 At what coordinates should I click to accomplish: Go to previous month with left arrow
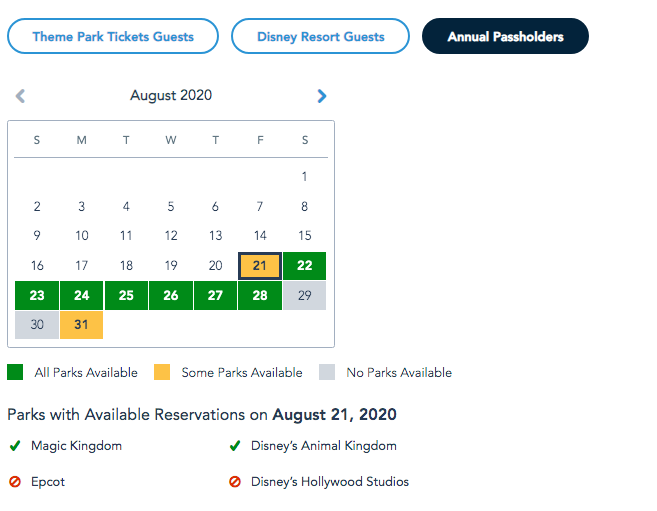[x=20, y=96]
